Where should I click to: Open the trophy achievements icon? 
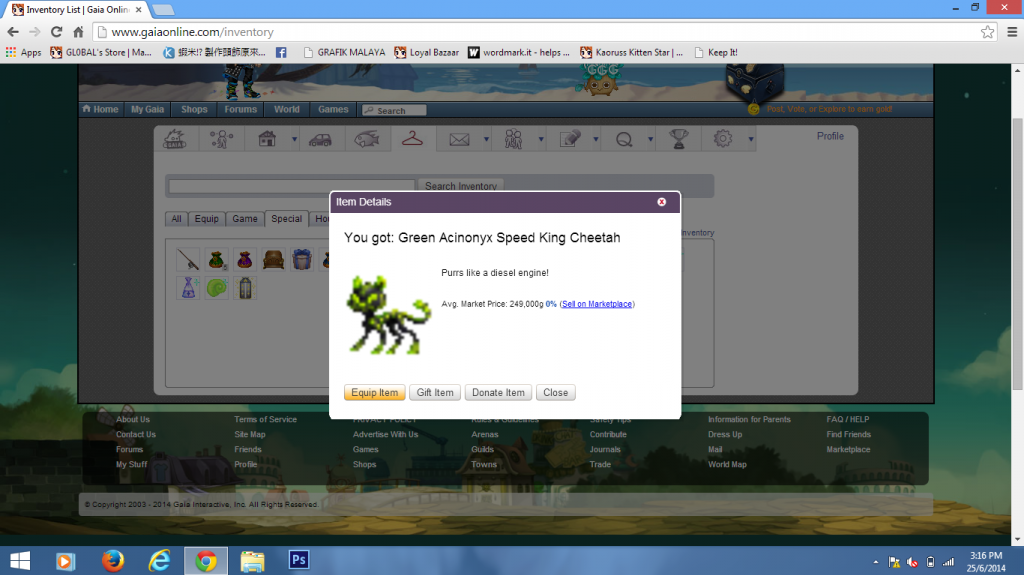679,139
